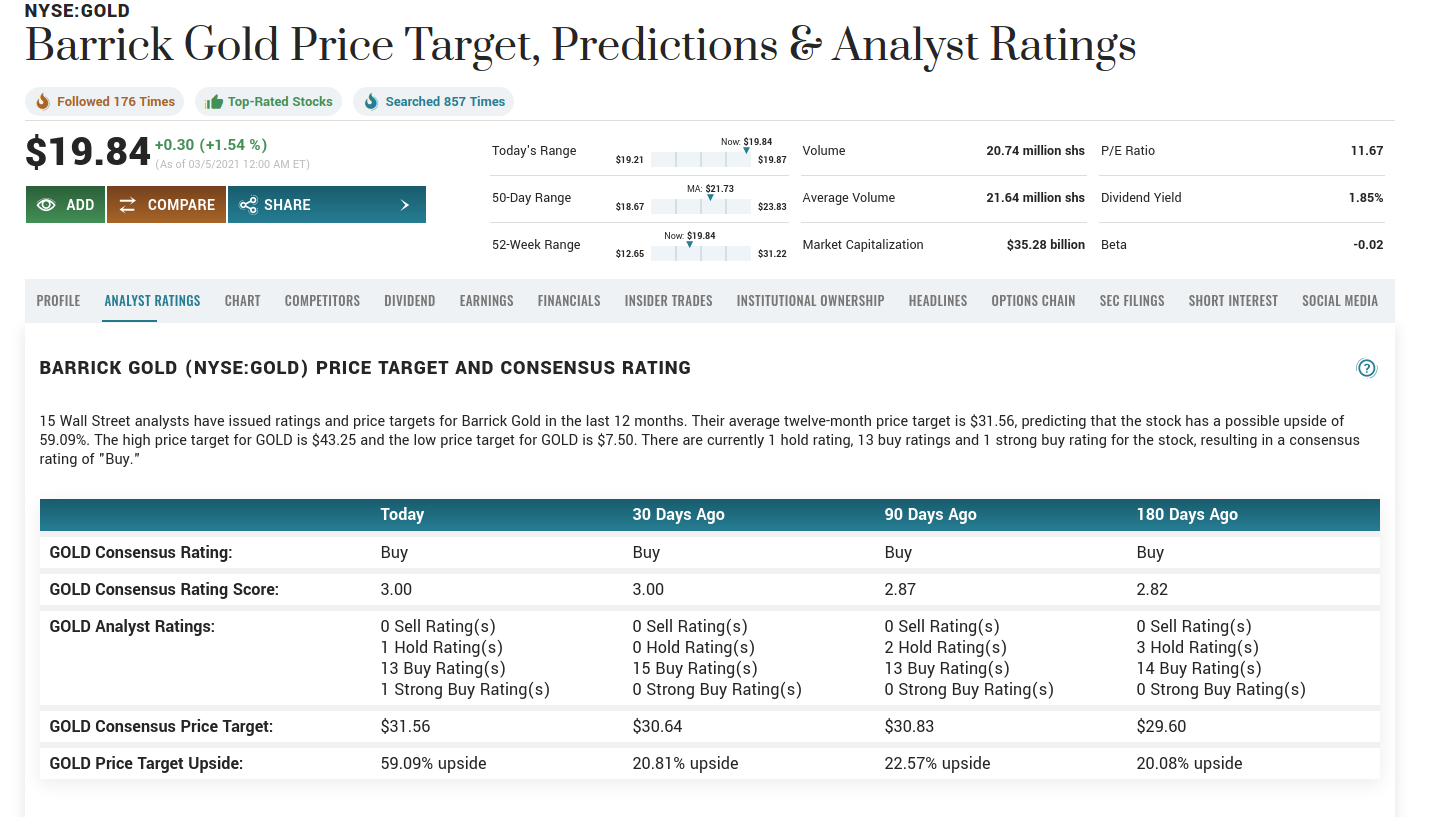Screen dimensions: 1452x817
Task: Open the help question mark icon
Action: point(1366,369)
